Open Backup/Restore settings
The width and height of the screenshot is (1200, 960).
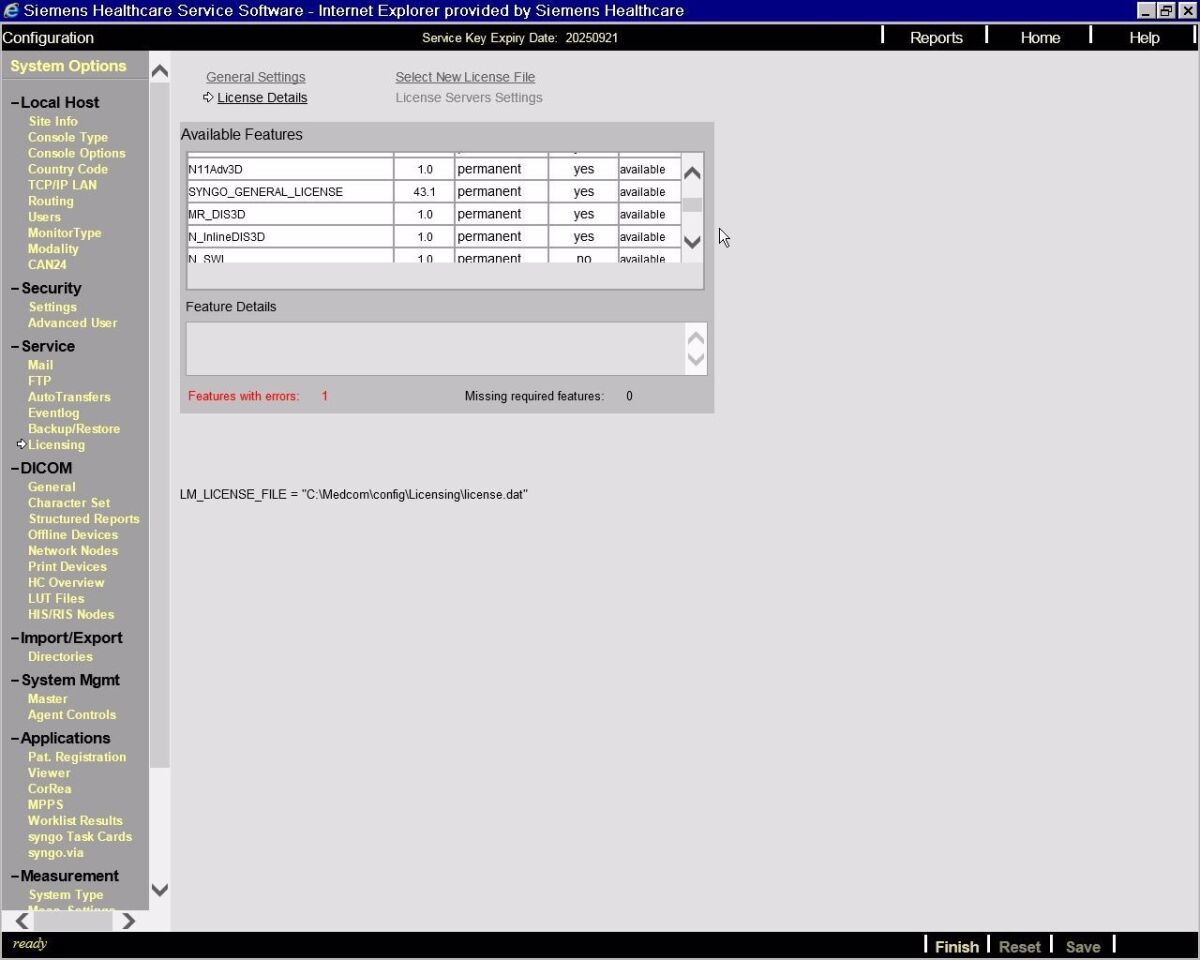(74, 429)
